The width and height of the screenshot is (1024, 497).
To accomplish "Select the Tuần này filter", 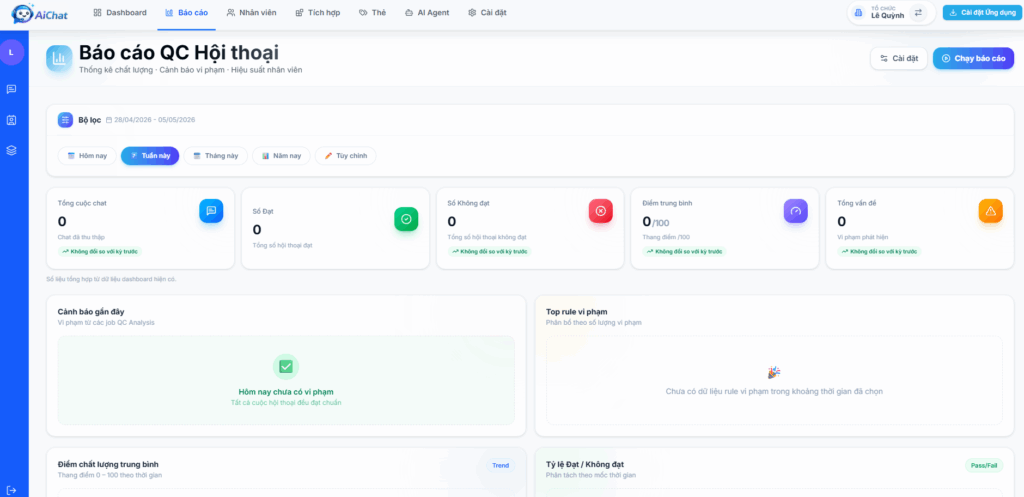I will click(x=150, y=156).
